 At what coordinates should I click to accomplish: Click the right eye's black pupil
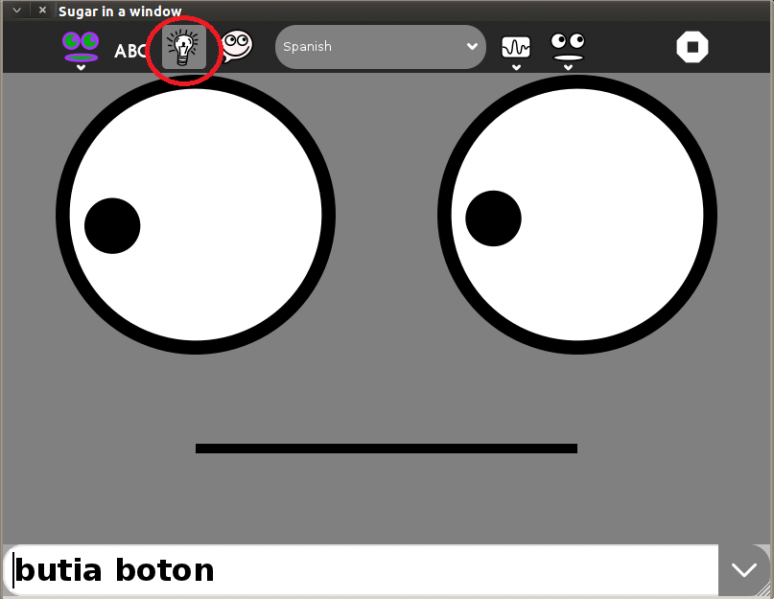pos(493,218)
